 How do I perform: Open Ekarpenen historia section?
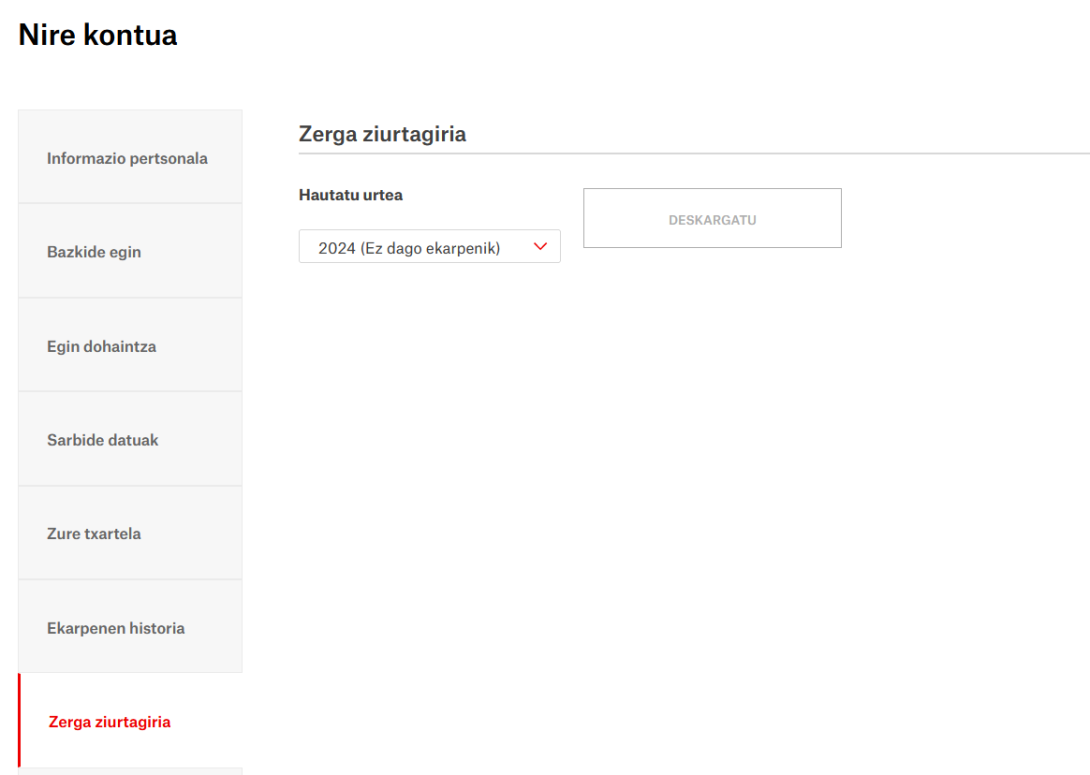click(x=130, y=627)
